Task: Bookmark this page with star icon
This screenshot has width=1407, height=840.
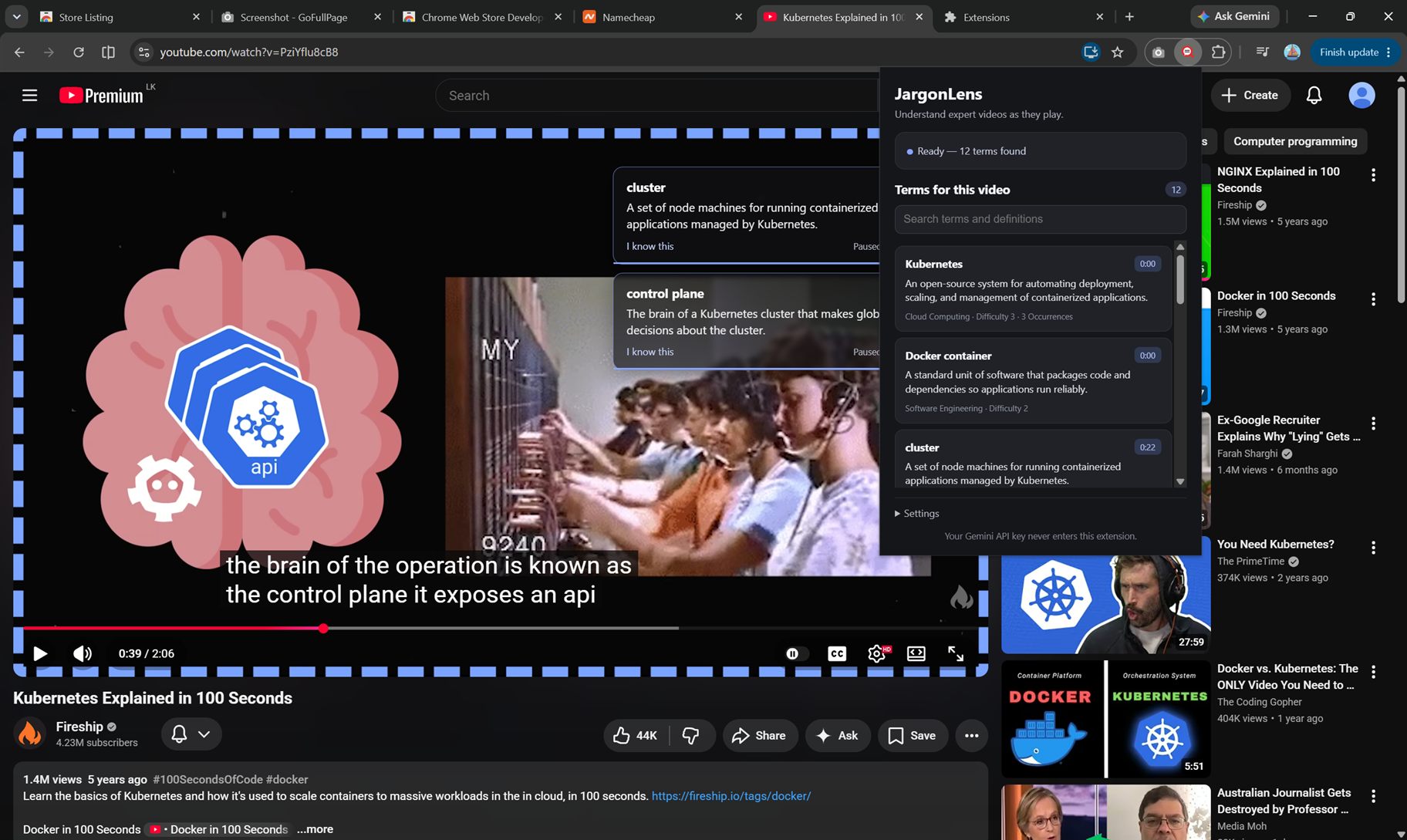Action: (x=1117, y=52)
